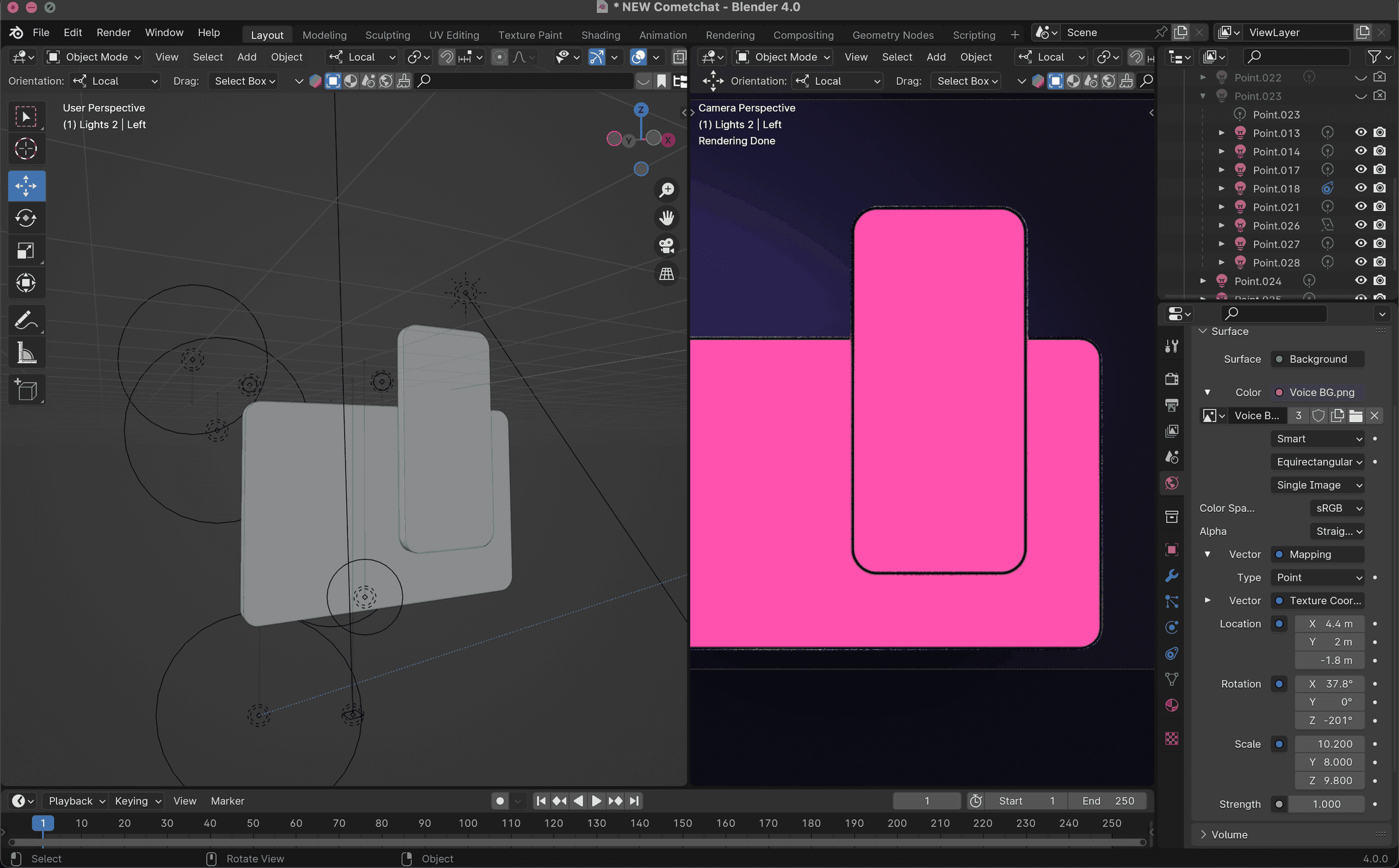Select the Add Cube tool
The width and height of the screenshot is (1399, 868).
[26, 391]
